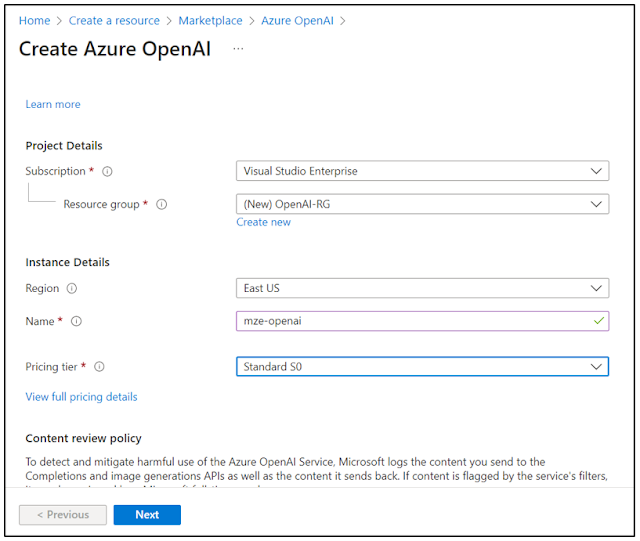Open the Pricing tier dropdown Standard S0

422,367
